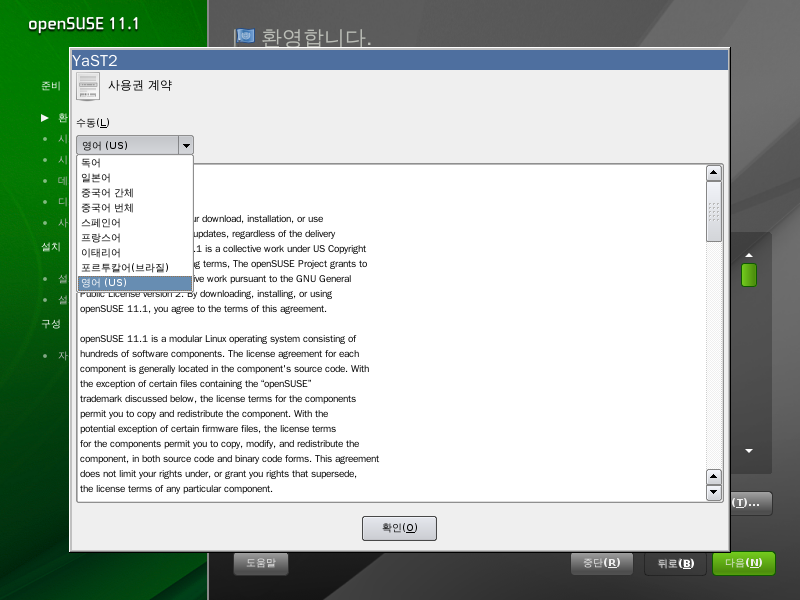Click the bottom scroll-down arrow of license text
This screenshot has width=800, height=600.
click(713, 492)
